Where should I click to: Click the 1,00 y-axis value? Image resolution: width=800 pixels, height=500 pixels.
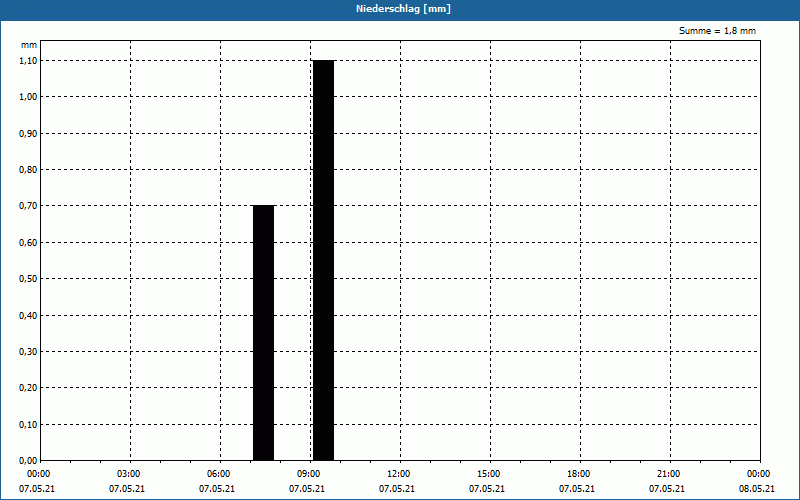click(28, 97)
